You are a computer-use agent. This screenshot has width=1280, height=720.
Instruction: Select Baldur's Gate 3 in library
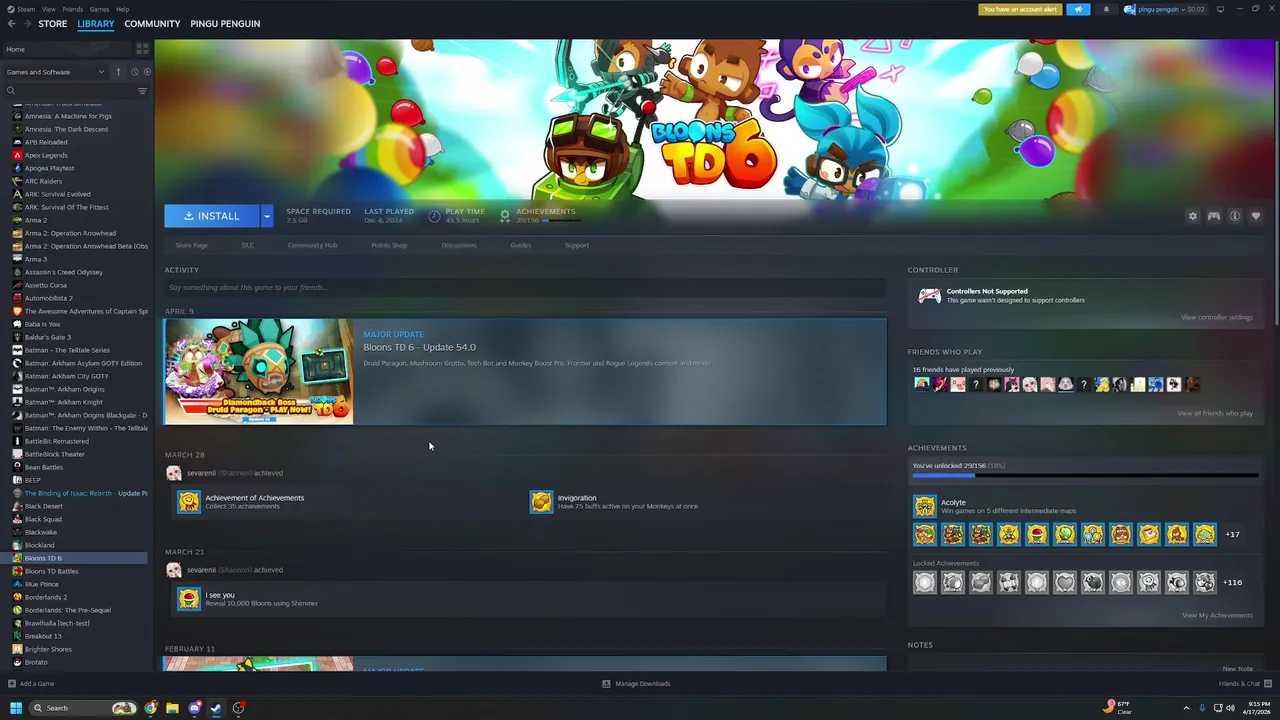pos(48,337)
